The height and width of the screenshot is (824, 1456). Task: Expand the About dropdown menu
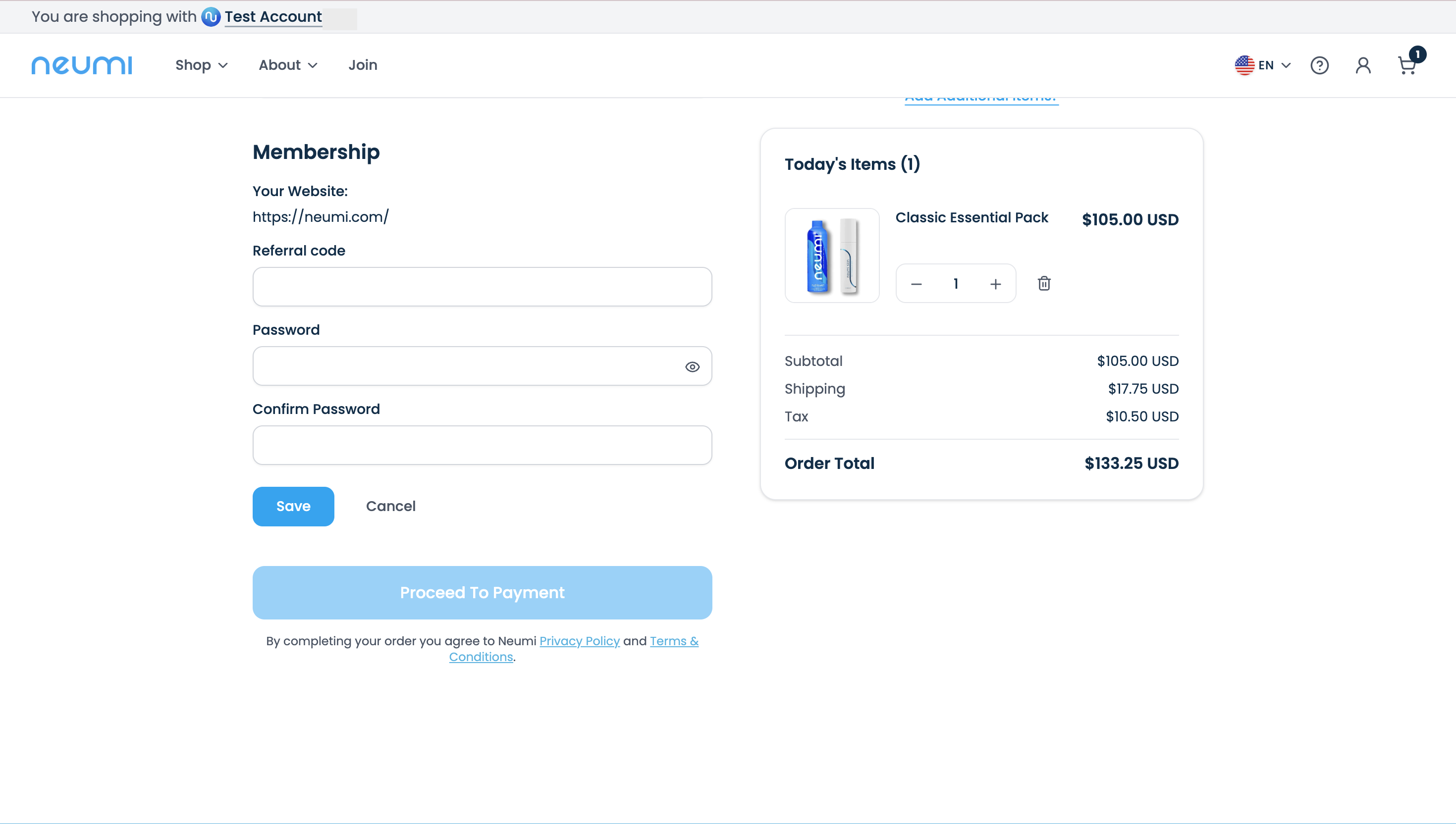click(x=288, y=65)
